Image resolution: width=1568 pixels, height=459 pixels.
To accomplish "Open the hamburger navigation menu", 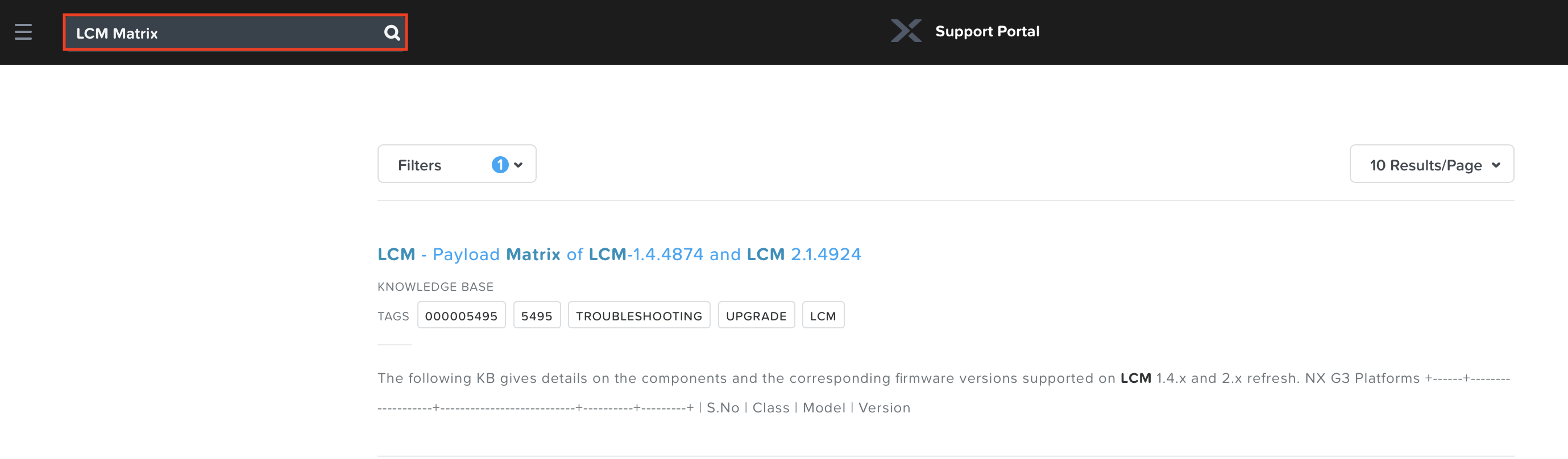I will [23, 32].
